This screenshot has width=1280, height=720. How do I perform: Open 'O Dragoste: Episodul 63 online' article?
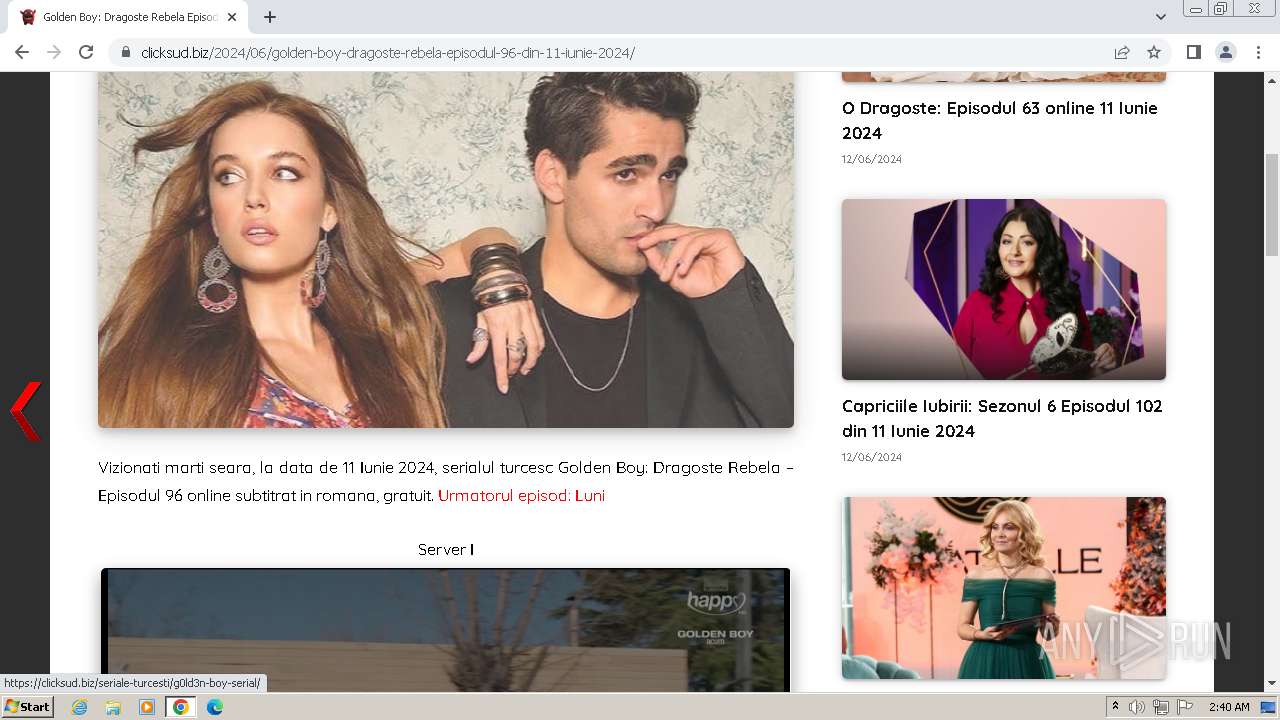pyautogui.click(x=1000, y=120)
